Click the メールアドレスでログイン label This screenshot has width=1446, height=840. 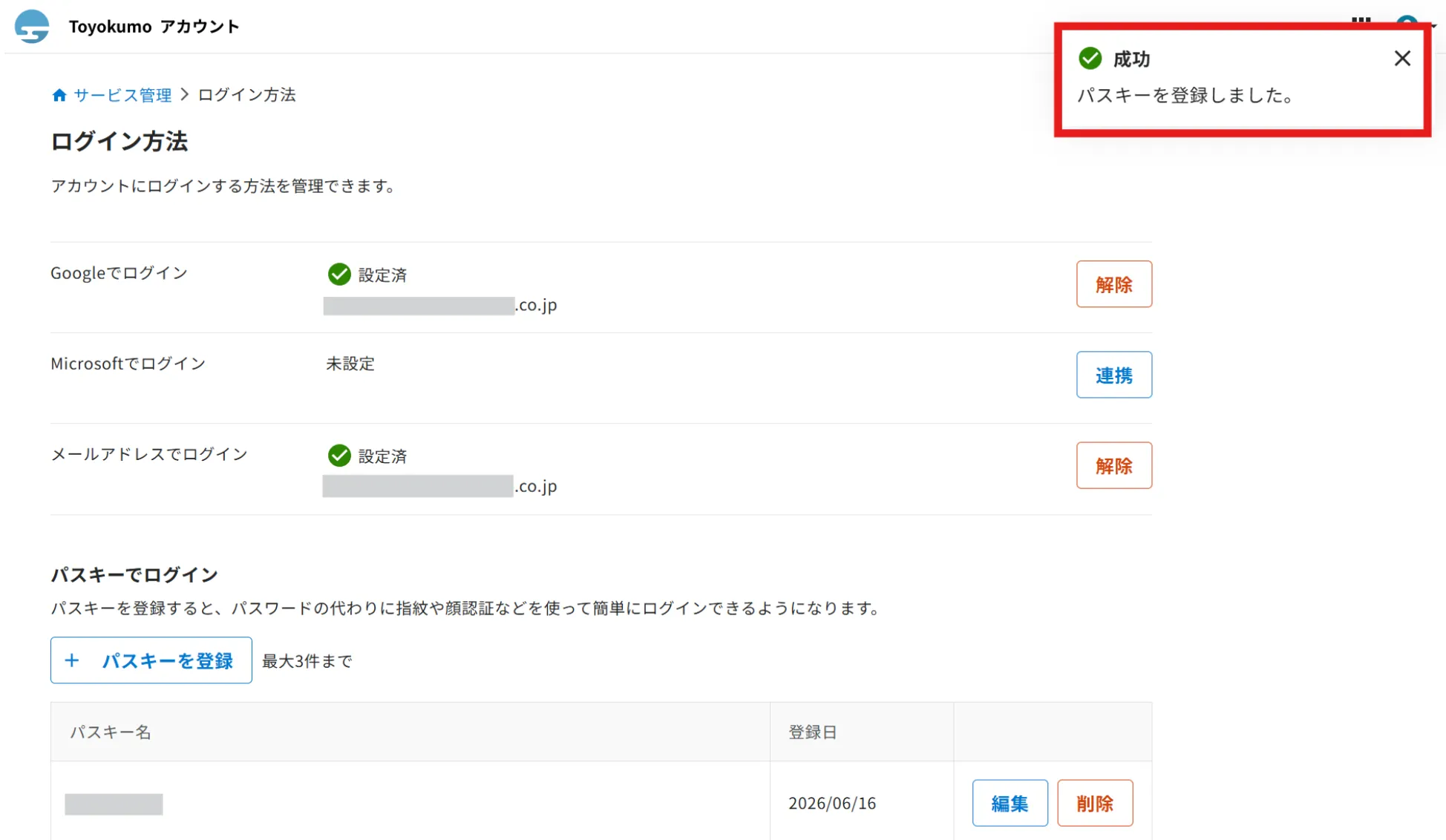149,454
